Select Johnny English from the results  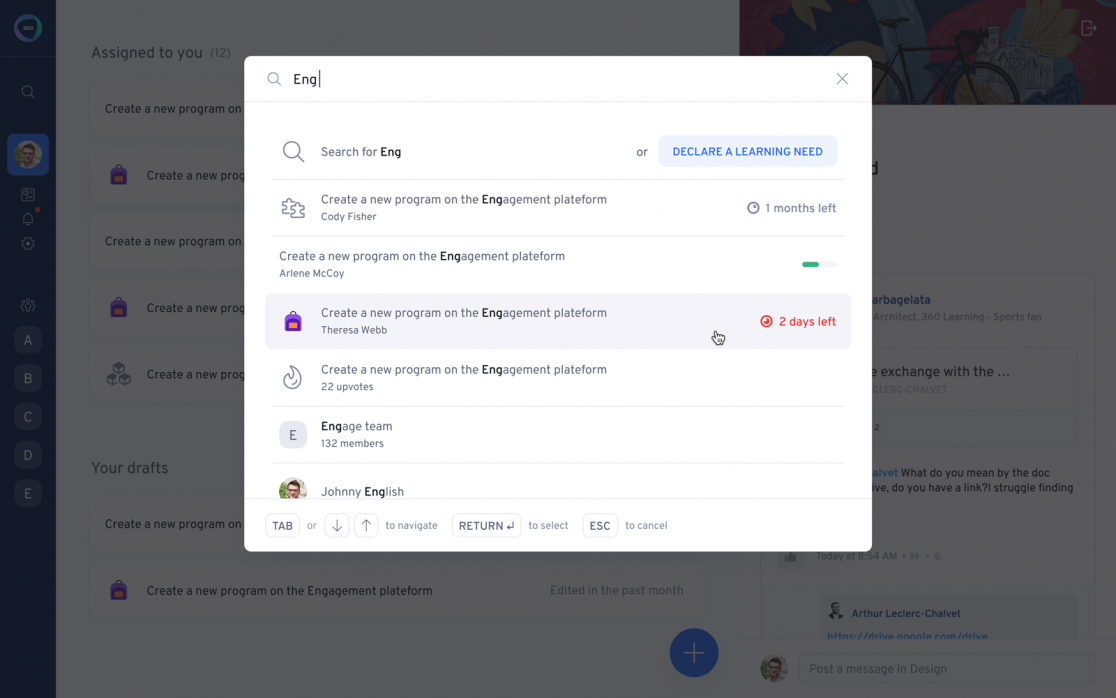pyautogui.click(x=362, y=490)
